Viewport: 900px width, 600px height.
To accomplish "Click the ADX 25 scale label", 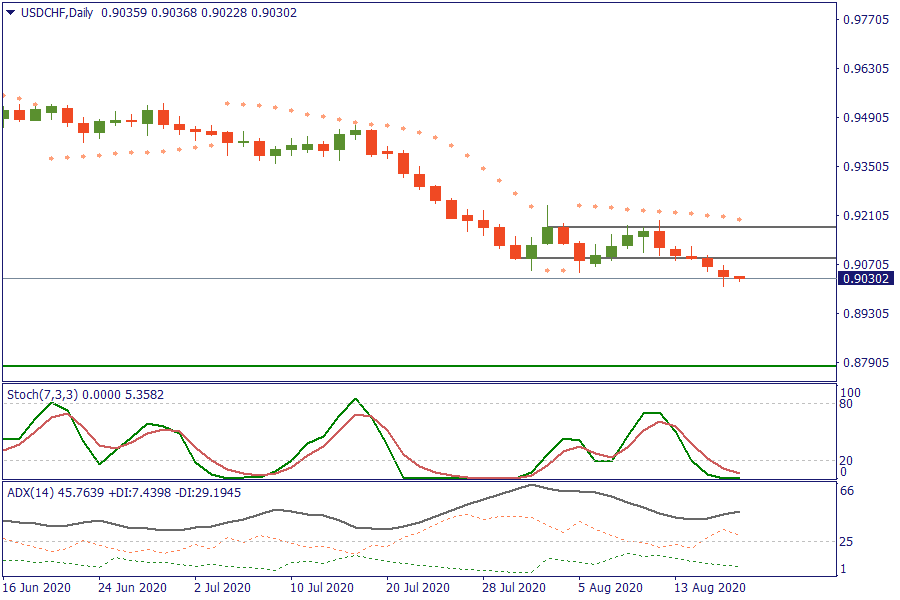I will pyautogui.click(x=847, y=541).
